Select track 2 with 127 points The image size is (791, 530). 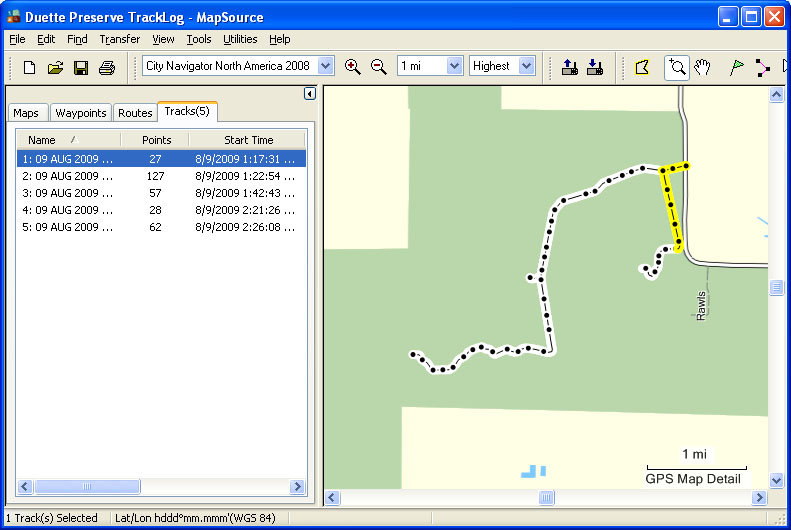tap(161, 176)
